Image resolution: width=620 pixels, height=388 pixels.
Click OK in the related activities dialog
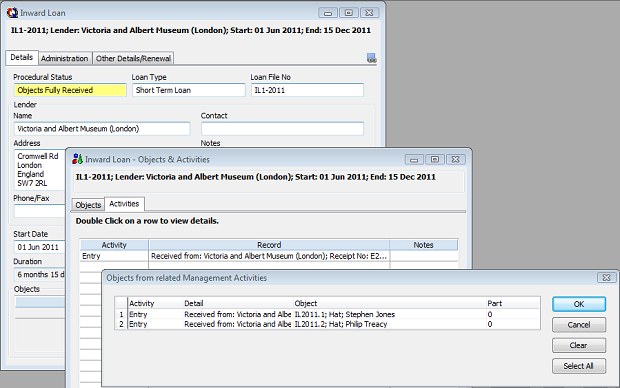(579, 304)
